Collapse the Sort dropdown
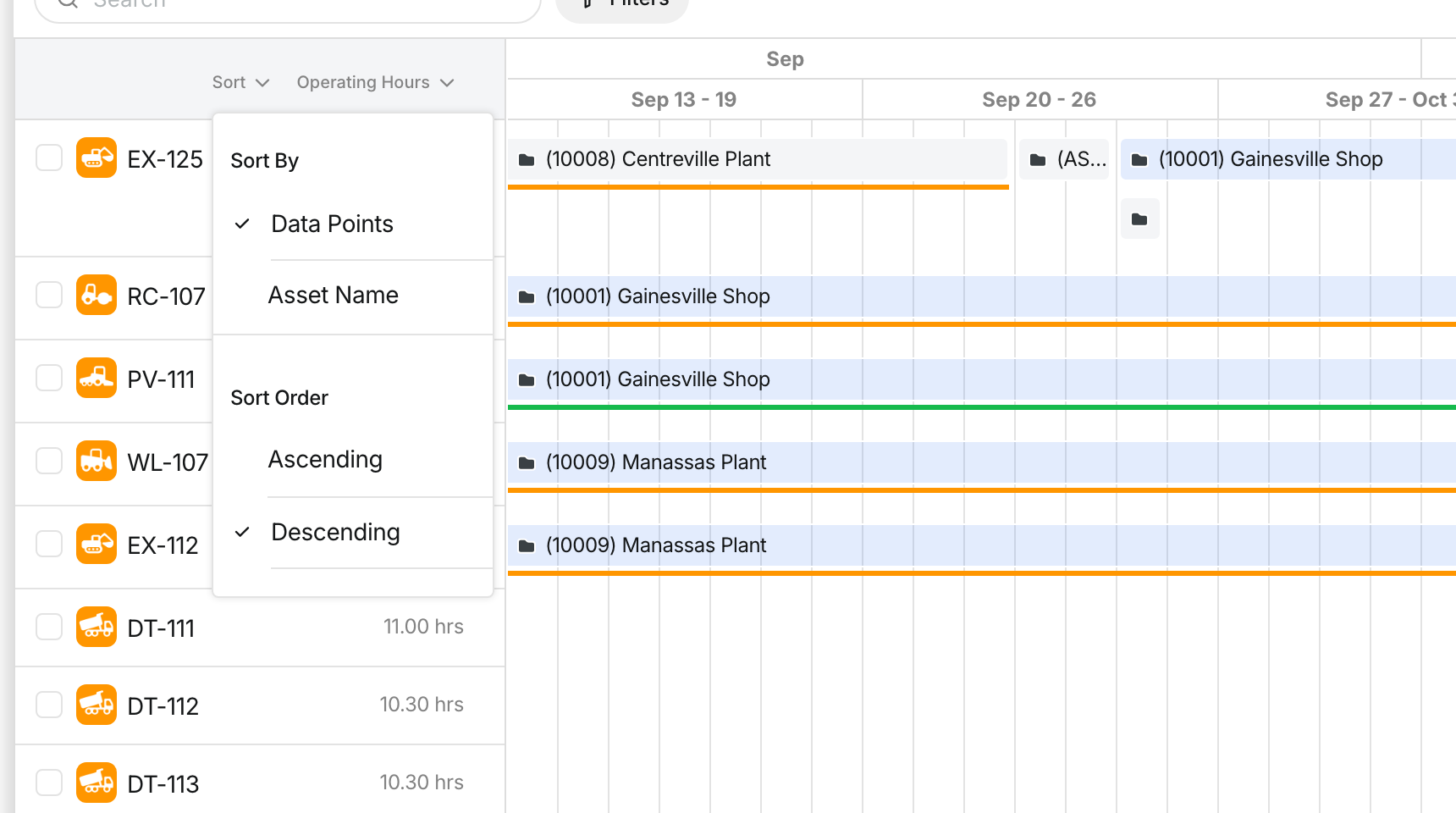 tap(240, 82)
